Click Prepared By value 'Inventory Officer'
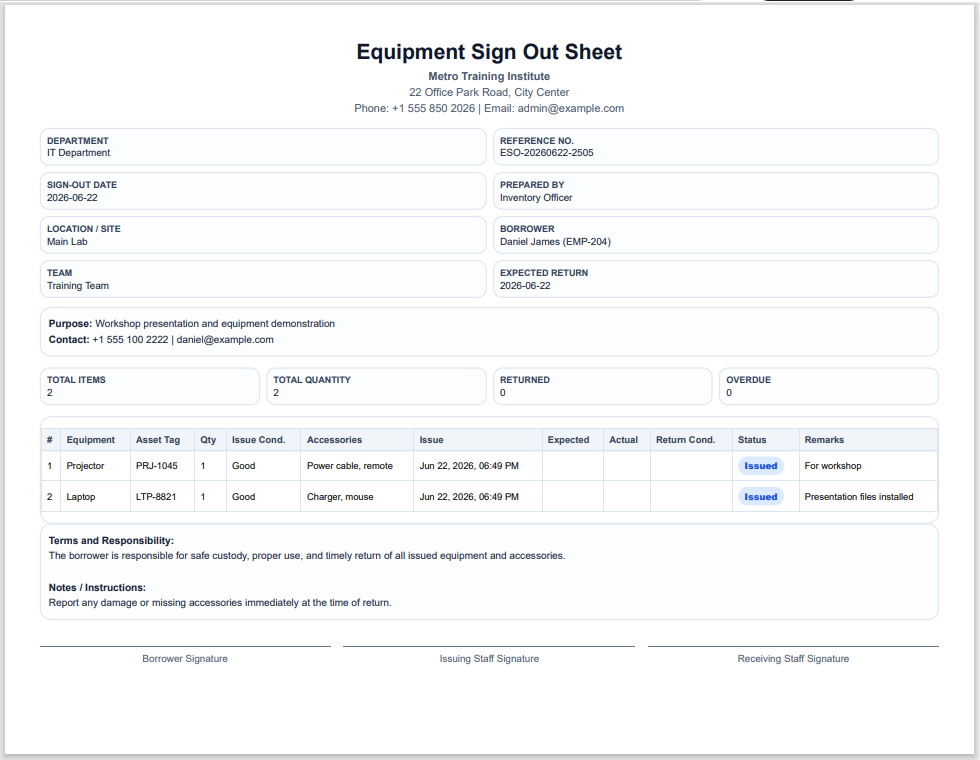 536,198
